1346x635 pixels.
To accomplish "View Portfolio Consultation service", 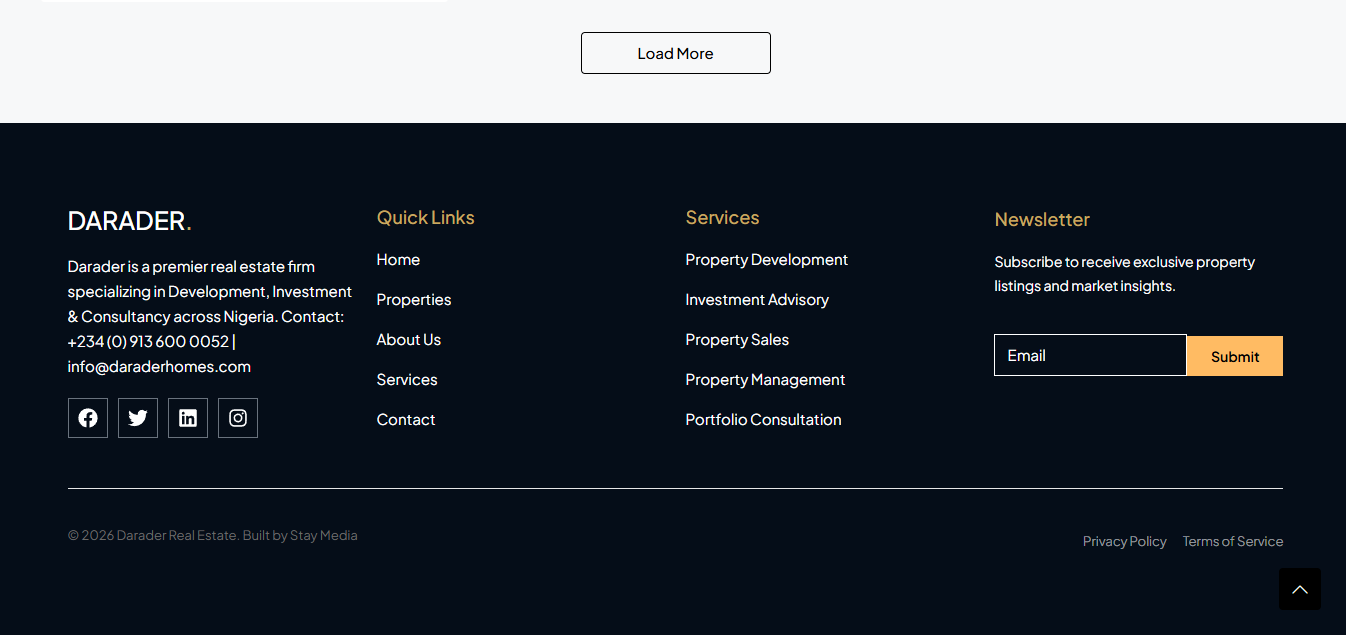I will pyautogui.click(x=763, y=420).
